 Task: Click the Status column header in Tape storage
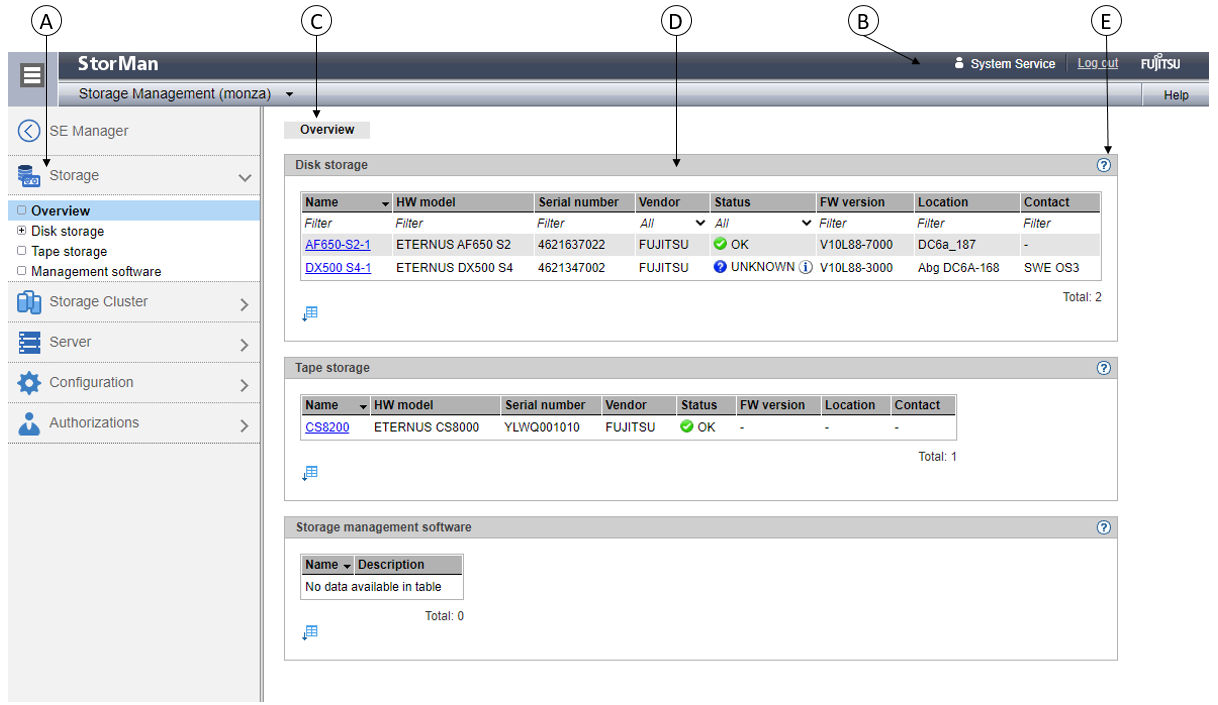706,405
